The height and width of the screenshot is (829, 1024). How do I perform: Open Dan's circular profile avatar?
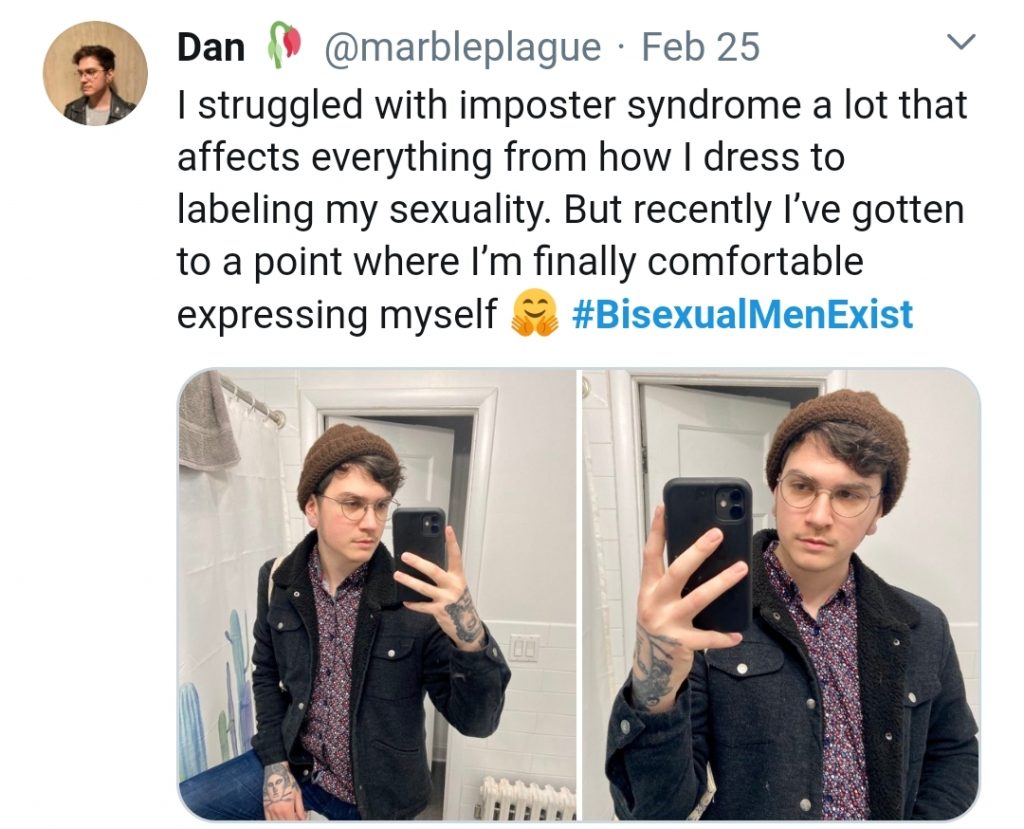(95, 73)
